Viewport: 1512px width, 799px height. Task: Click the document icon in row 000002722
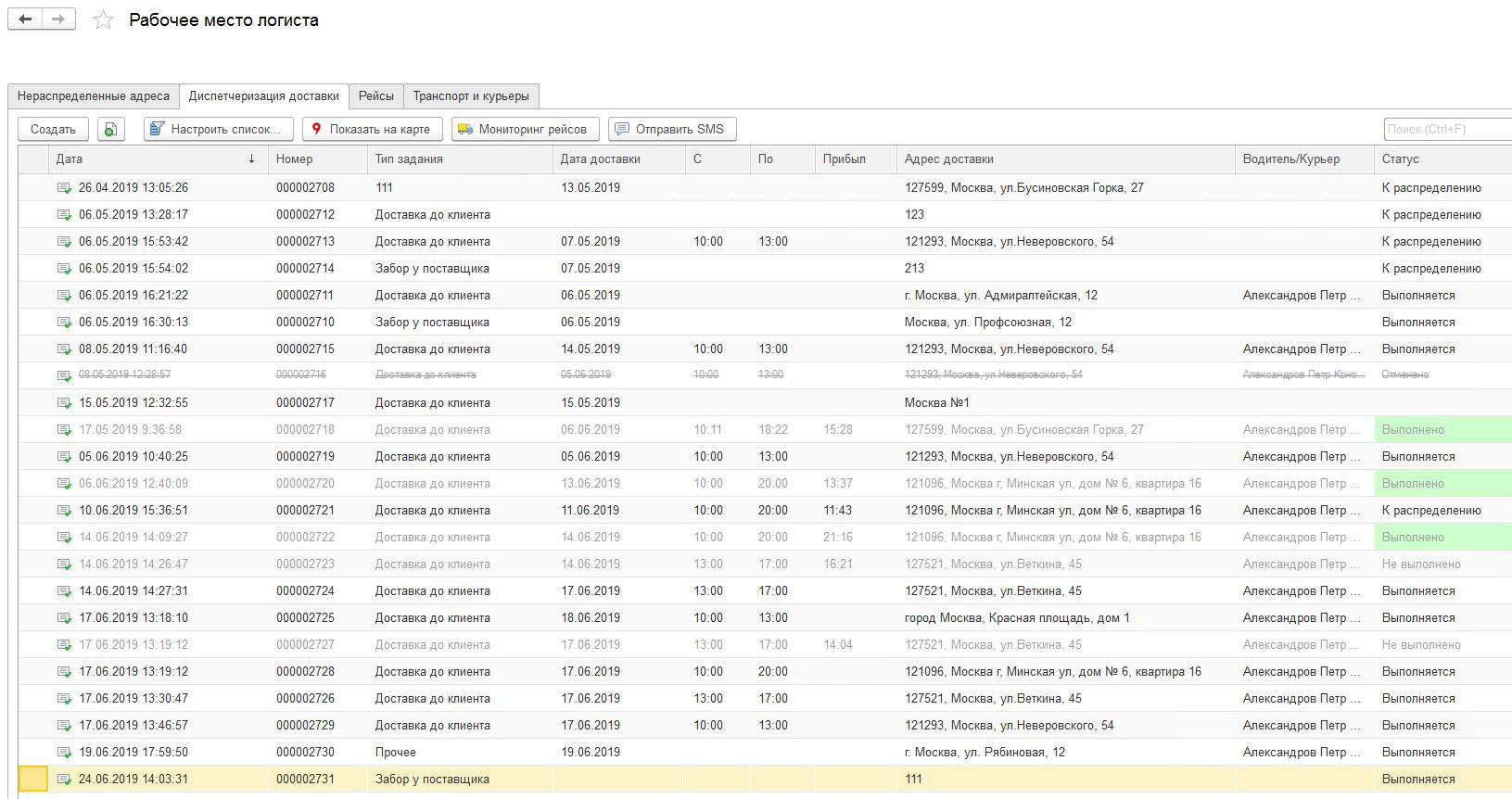tap(64, 537)
